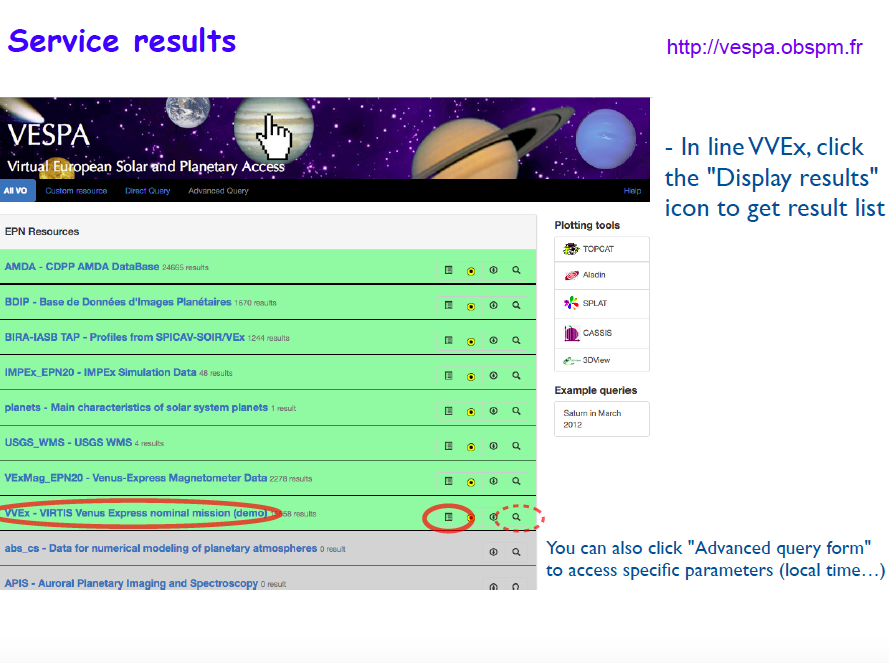Open resource info icon in abs_cs row

tap(494, 552)
